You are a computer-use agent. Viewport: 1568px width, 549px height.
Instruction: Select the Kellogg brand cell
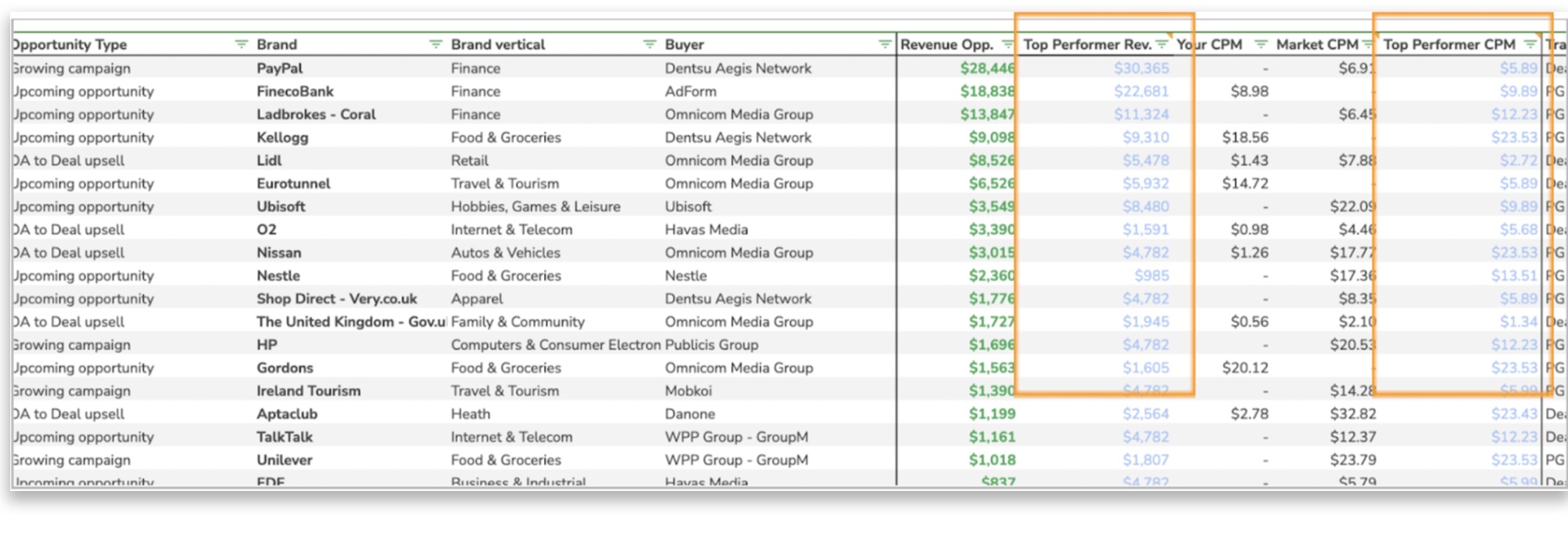tap(282, 137)
